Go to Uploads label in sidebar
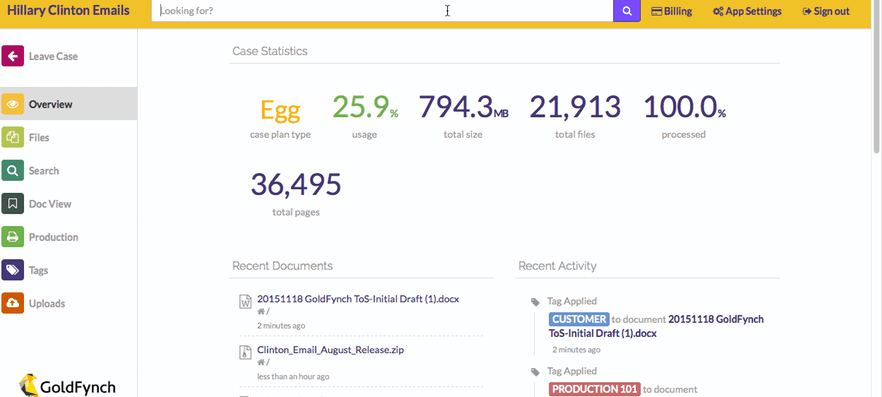The width and height of the screenshot is (882, 397). tap(47, 303)
